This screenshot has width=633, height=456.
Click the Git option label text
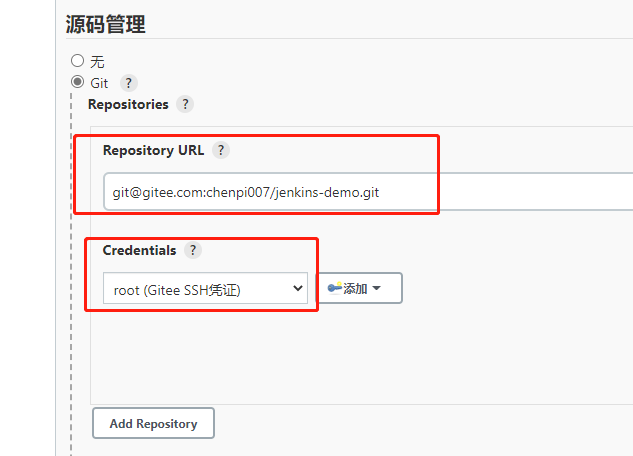click(99, 83)
